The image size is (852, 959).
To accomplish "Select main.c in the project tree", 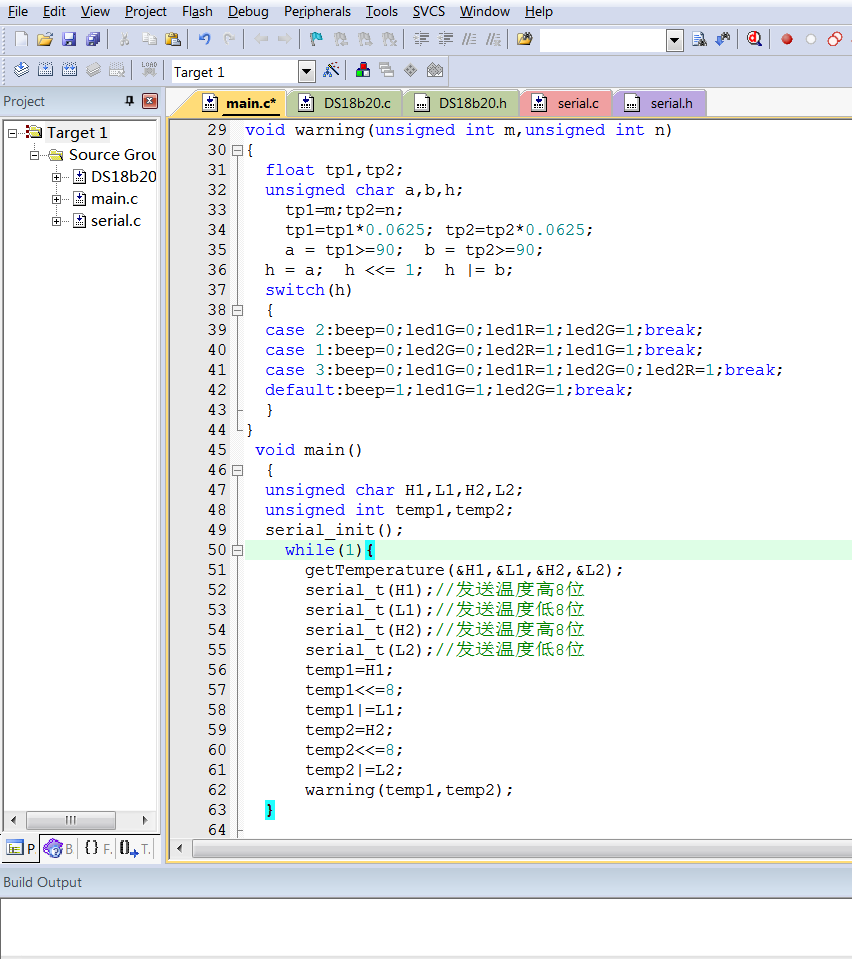I will click(114, 199).
